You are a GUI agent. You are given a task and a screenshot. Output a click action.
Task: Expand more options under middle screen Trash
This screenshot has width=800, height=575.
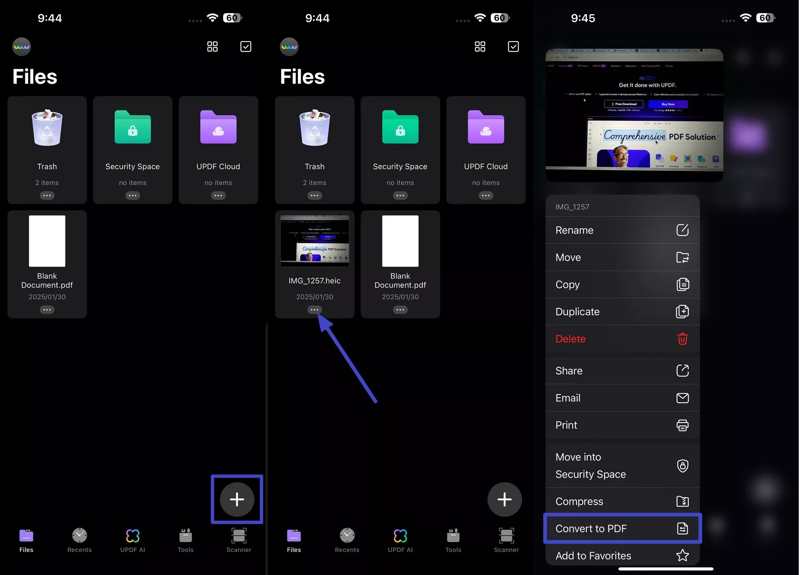(315, 195)
